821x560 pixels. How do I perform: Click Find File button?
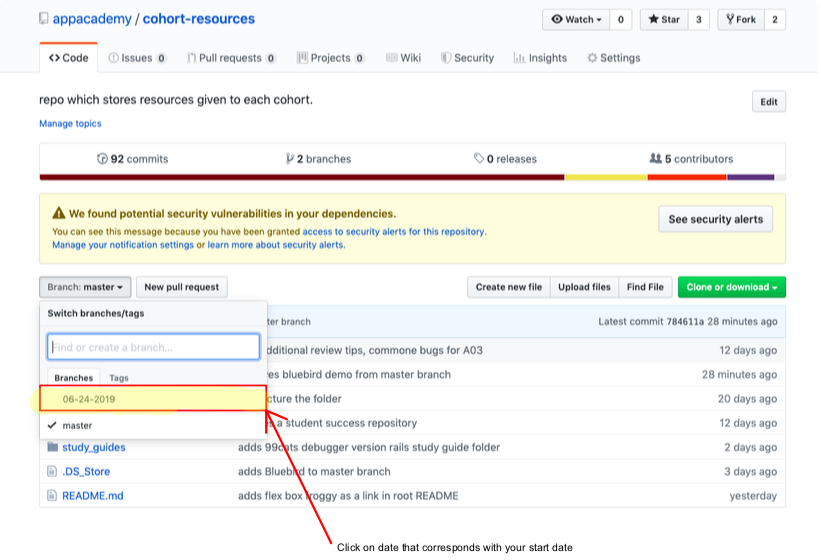[x=645, y=287]
